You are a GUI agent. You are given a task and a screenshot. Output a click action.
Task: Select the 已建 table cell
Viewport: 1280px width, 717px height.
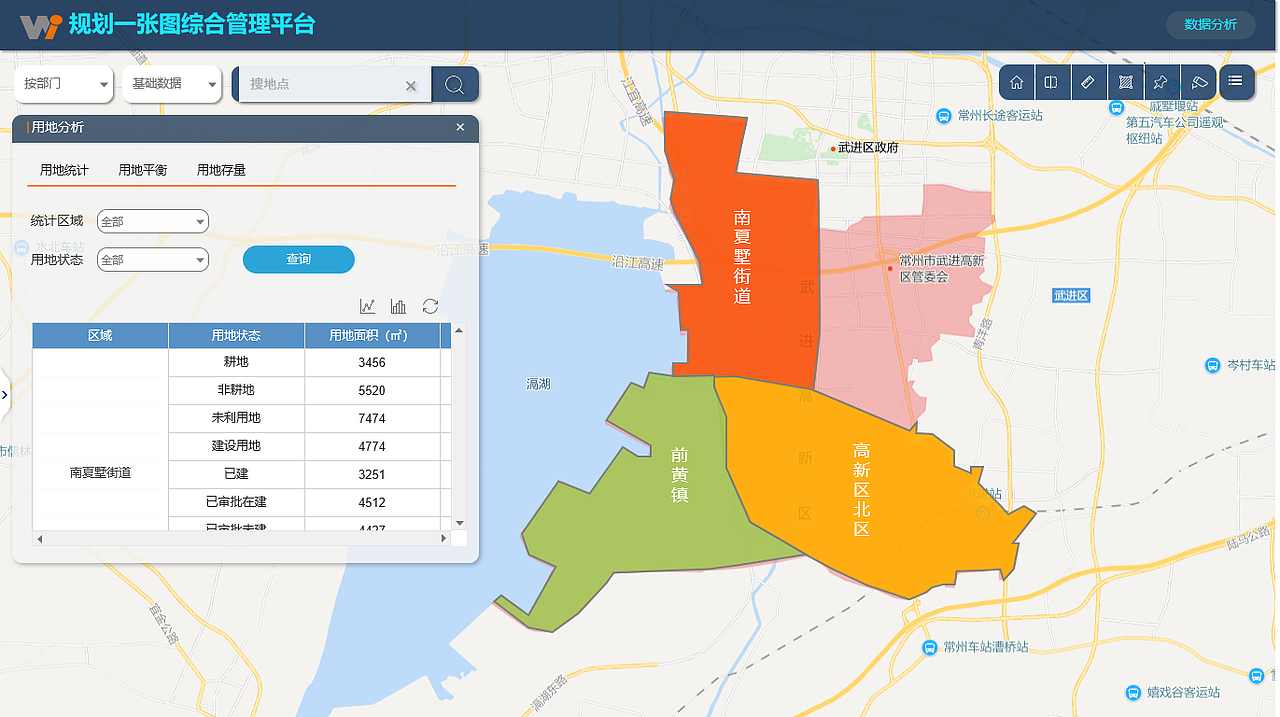(x=236, y=474)
